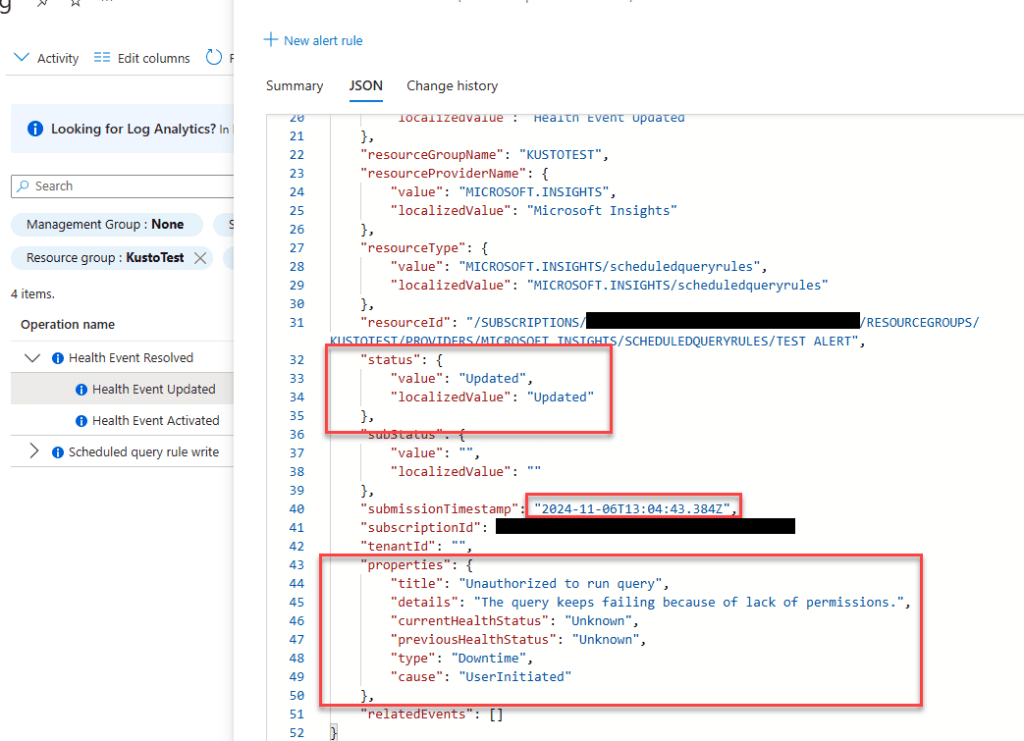Screen dimensions: 1024x741
Task: Click the Refresh circular arrow icon
Action: (213, 58)
